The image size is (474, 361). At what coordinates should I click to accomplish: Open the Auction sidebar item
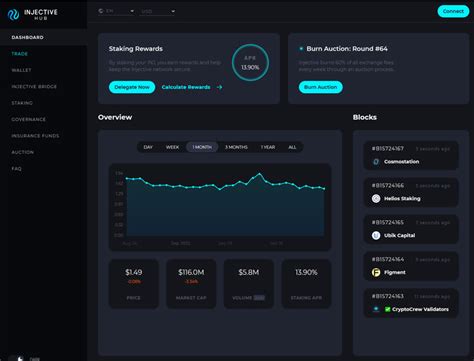(x=23, y=152)
